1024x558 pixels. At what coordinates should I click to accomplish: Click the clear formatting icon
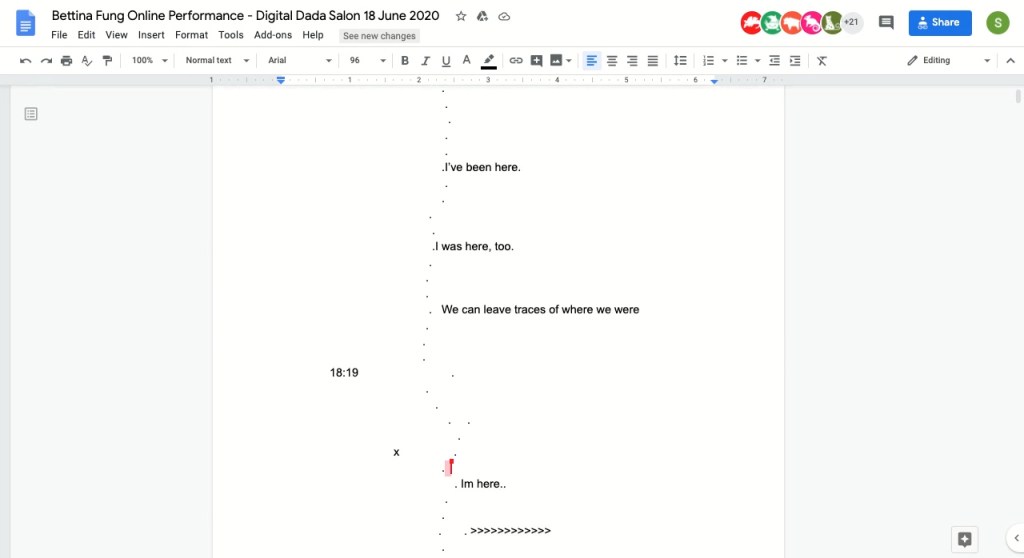point(822,61)
